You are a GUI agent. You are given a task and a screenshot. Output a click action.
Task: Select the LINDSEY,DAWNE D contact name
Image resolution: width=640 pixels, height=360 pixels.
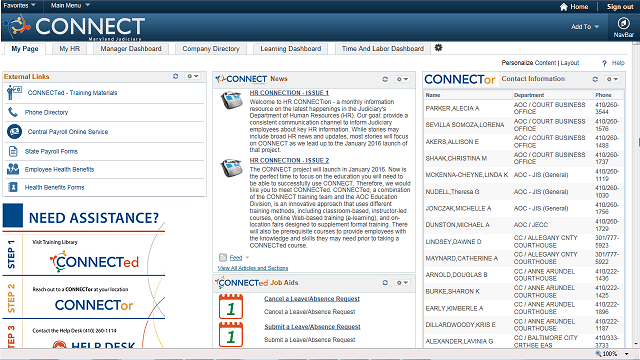point(453,242)
